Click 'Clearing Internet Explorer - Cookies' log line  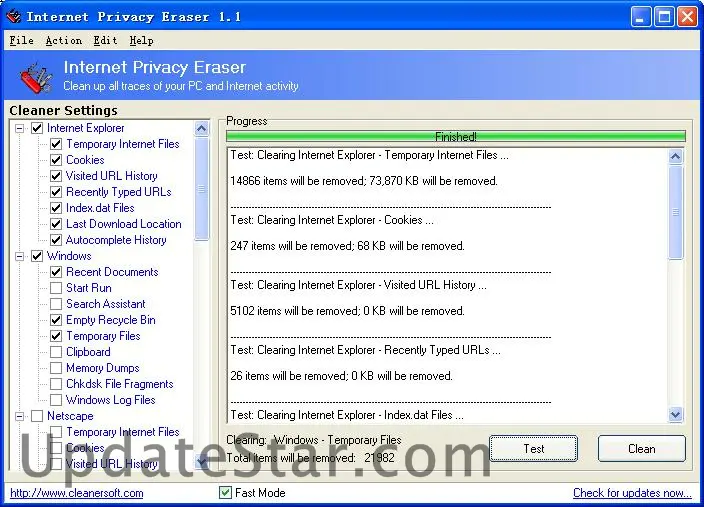(332, 220)
